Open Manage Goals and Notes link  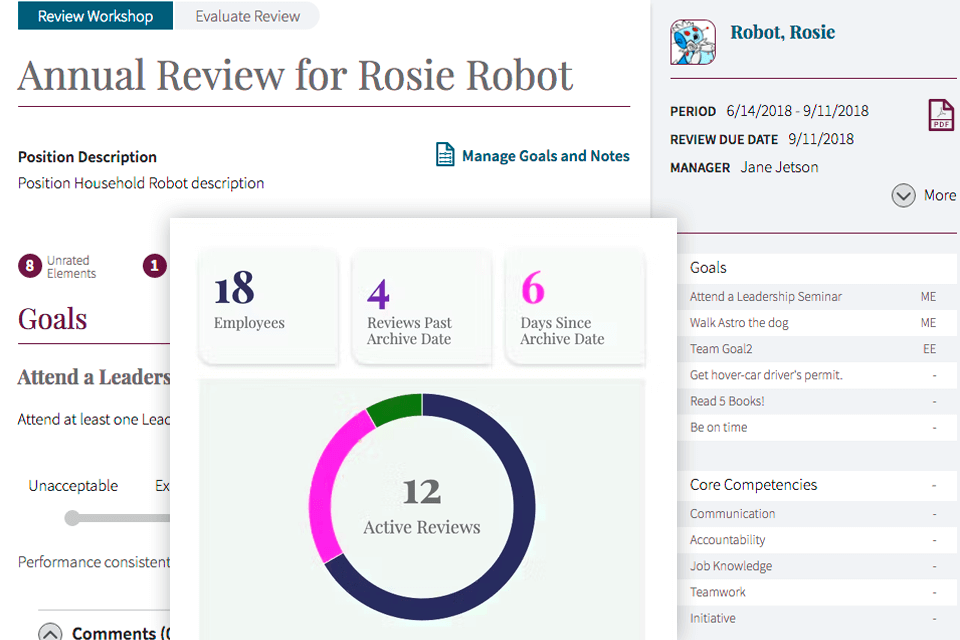545,156
